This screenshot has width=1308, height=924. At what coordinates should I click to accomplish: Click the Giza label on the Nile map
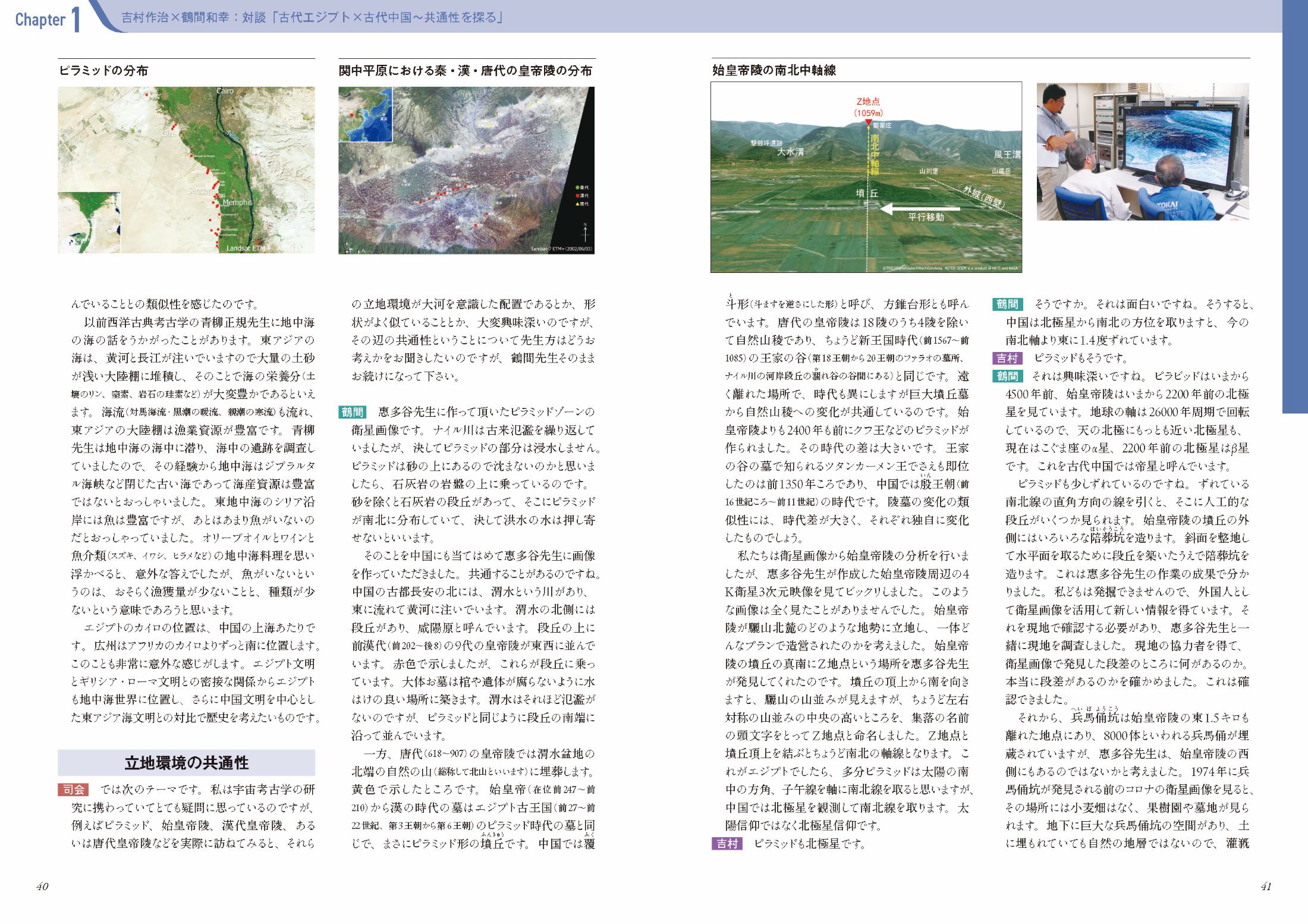pos(169,134)
